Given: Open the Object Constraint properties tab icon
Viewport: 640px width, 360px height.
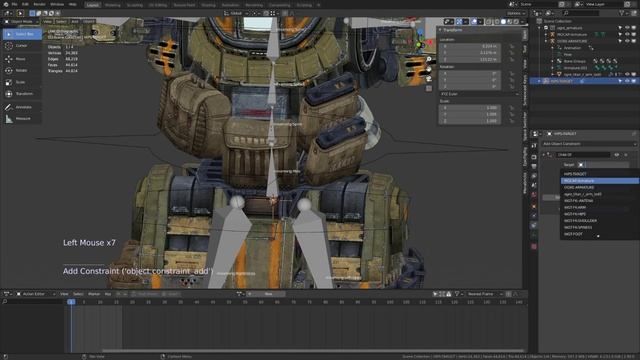Looking at the screenshot, I should coord(534,225).
